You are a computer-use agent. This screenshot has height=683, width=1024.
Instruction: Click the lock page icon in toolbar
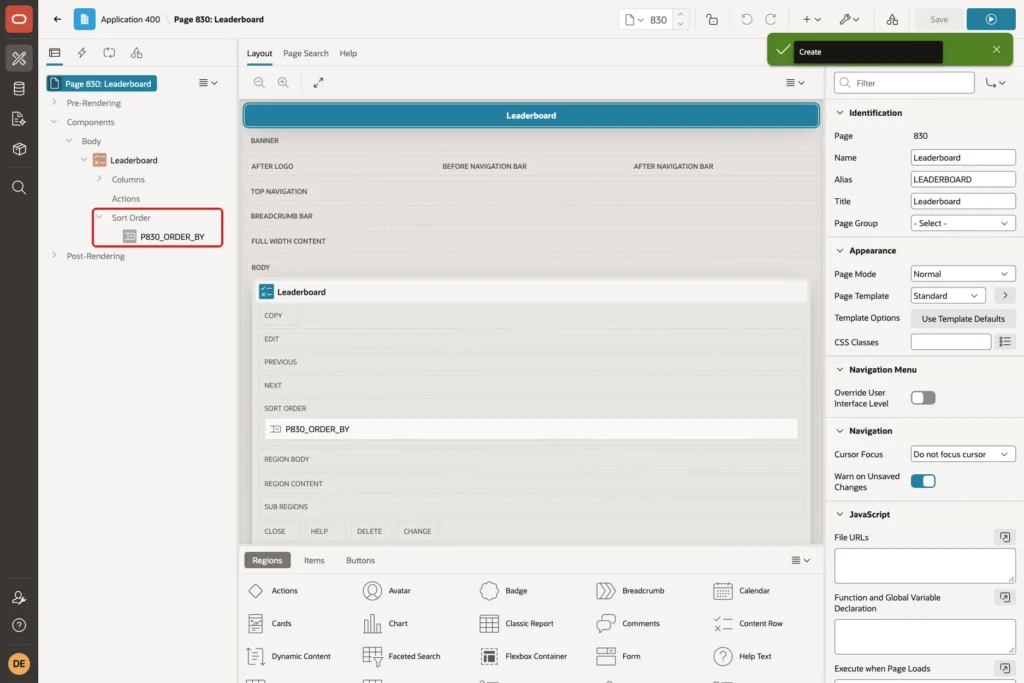(712, 20)
